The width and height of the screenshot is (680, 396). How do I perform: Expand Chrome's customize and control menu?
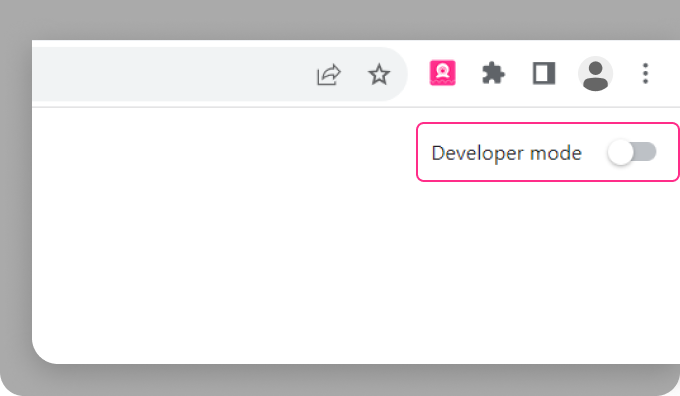(645, 73)
